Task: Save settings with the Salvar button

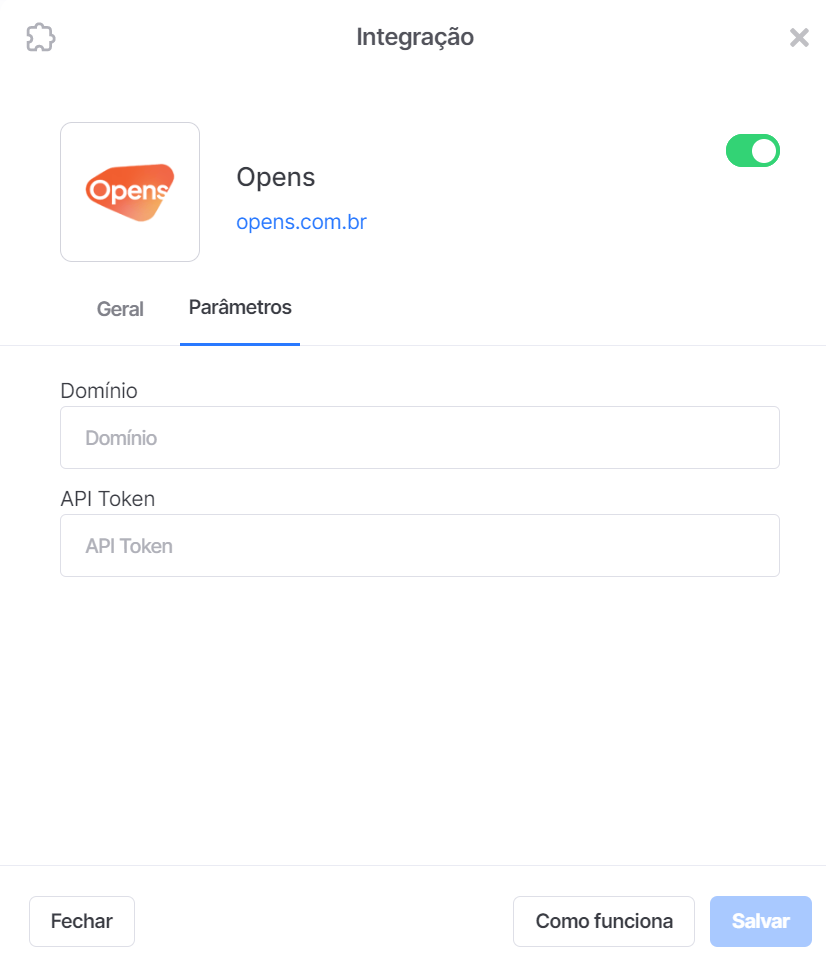Action: point(761,921)
